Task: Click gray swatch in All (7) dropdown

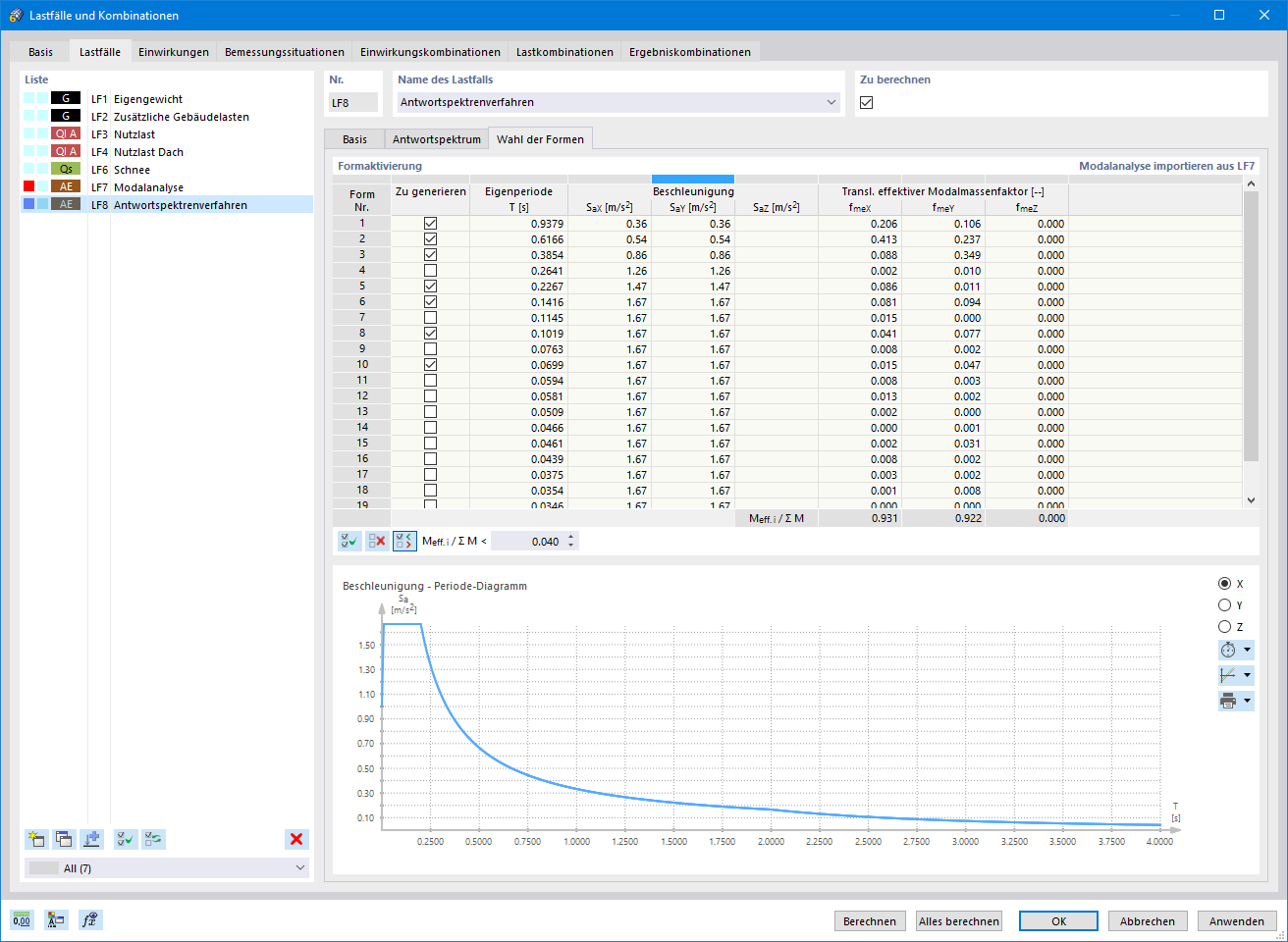Action: pyautogui.click(x=44, y=868)
